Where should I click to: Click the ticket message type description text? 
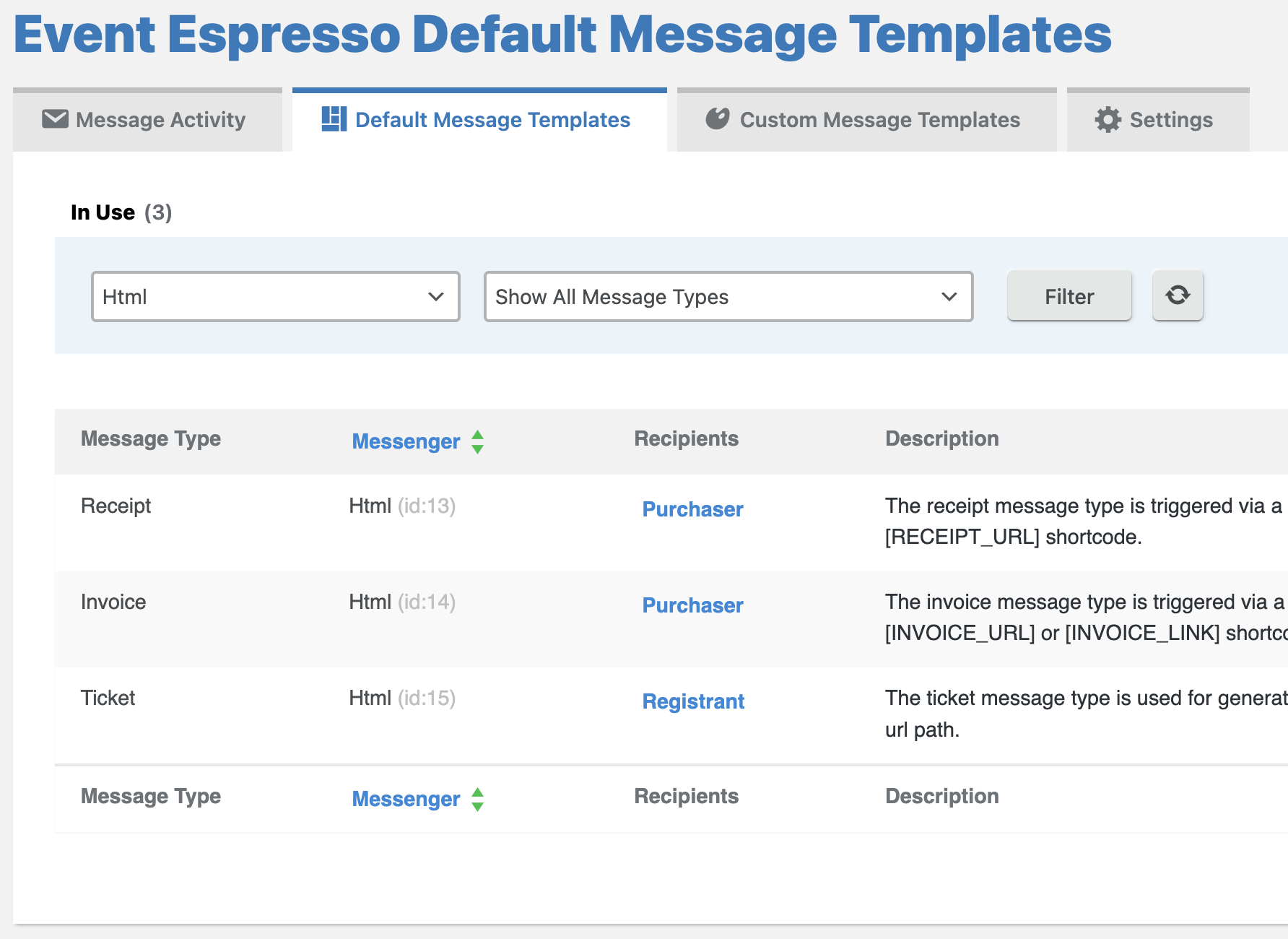point(1086,714)
